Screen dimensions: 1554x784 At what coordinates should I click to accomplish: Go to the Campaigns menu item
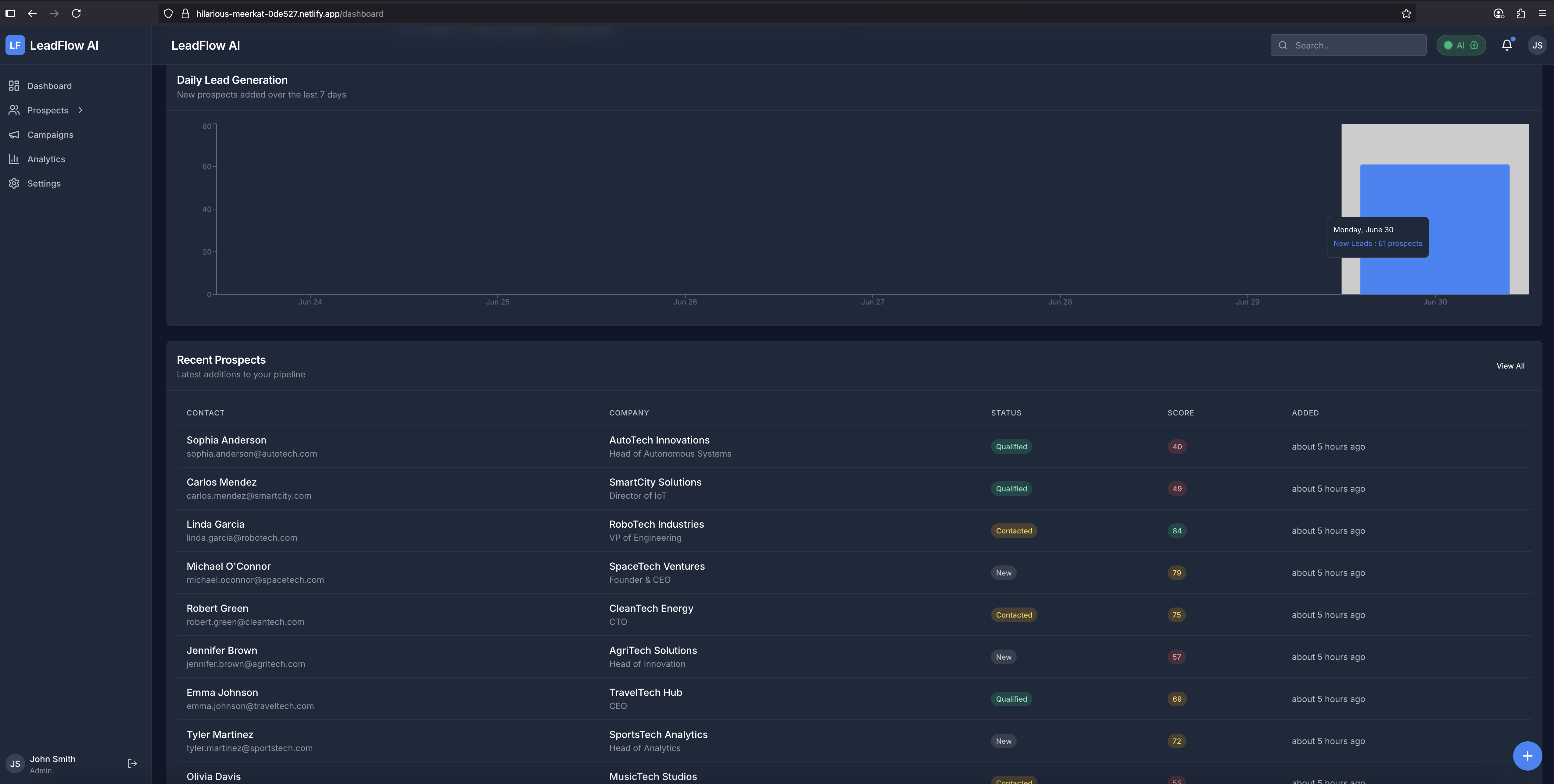tap(50, 134)
